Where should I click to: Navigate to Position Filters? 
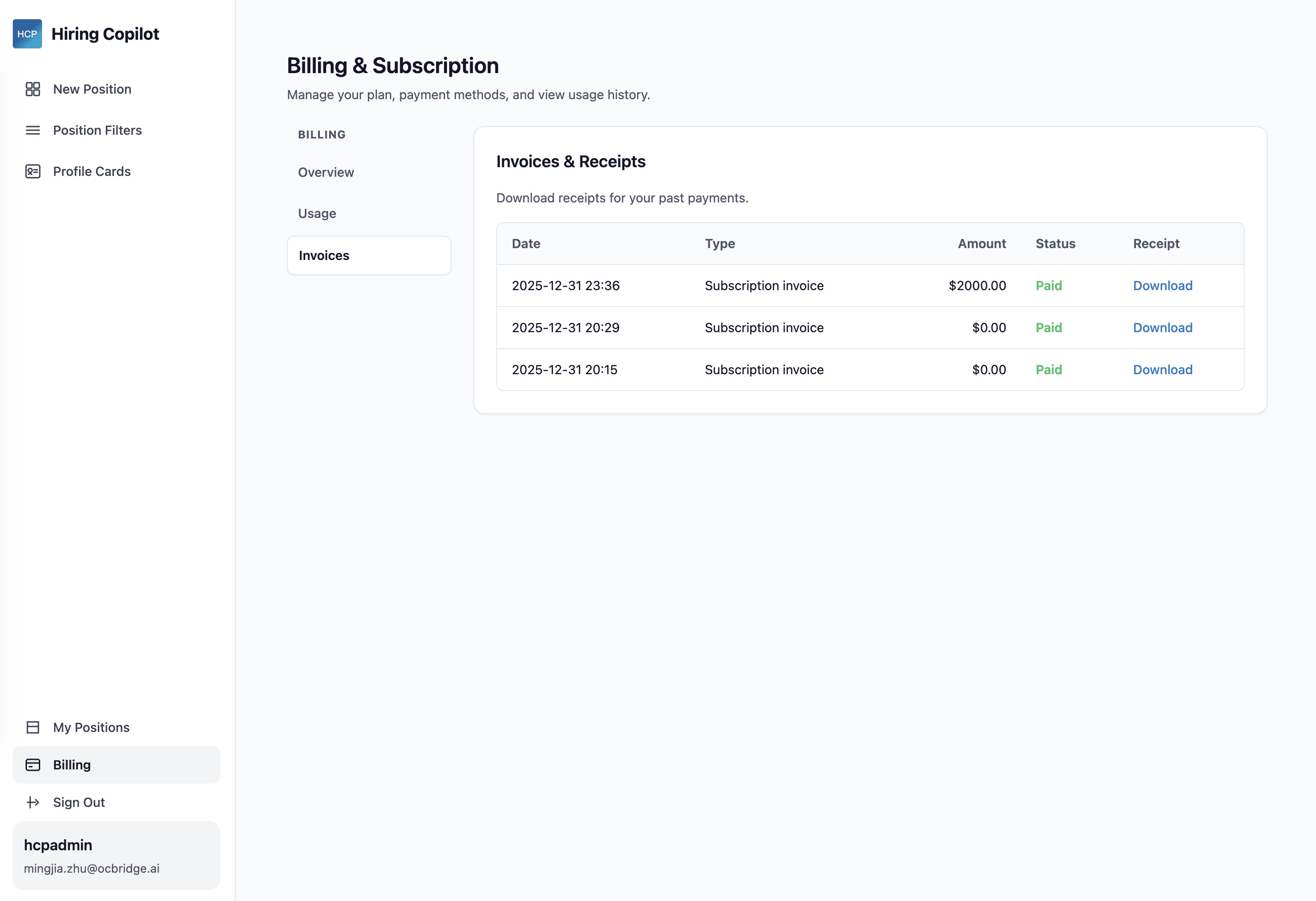click(97, 130)
